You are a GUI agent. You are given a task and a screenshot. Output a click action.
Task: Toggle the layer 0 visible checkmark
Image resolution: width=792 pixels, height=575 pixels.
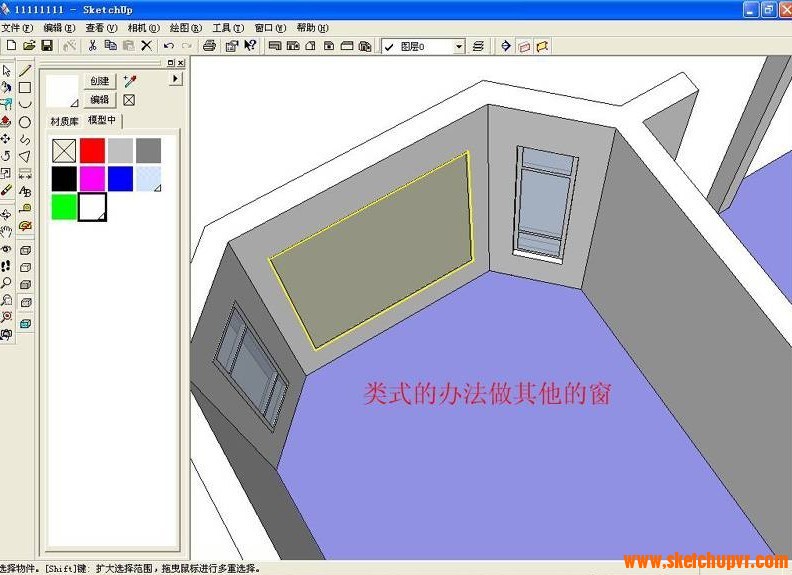tap(389, 46)
